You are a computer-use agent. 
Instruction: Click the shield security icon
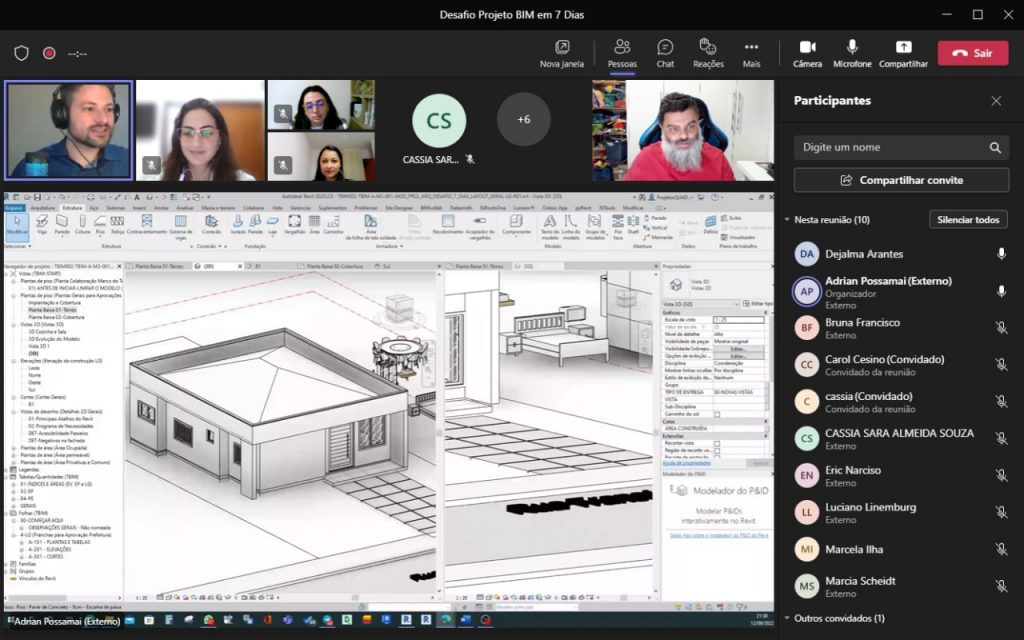[21, 53]
